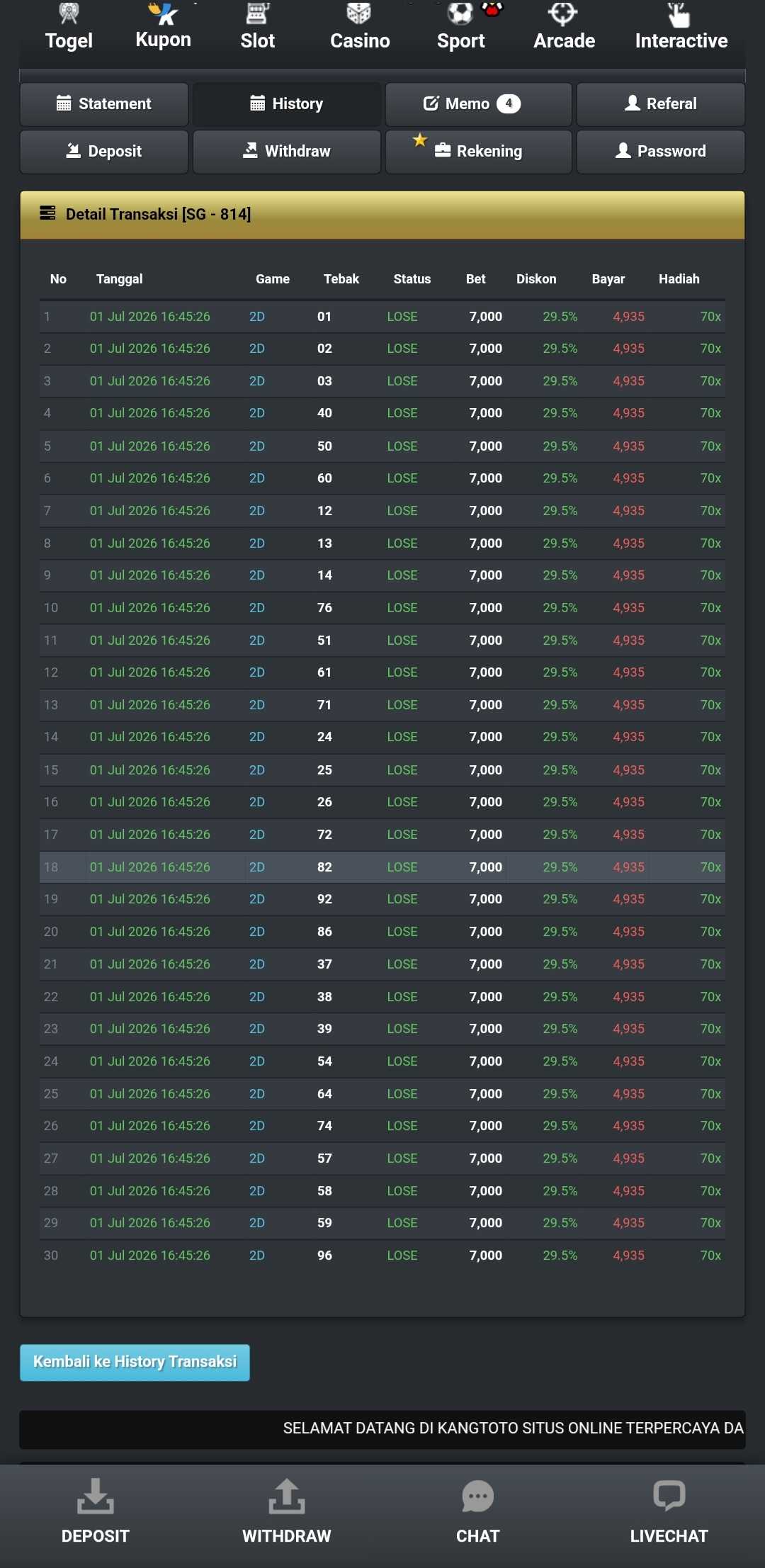Click the Withdraw button under History

coord(287,152)
